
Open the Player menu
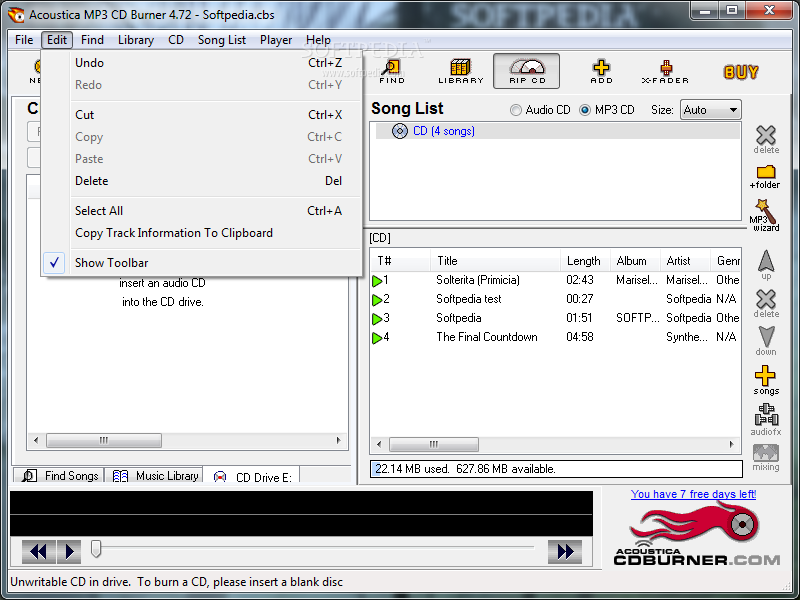coord(276,40)
